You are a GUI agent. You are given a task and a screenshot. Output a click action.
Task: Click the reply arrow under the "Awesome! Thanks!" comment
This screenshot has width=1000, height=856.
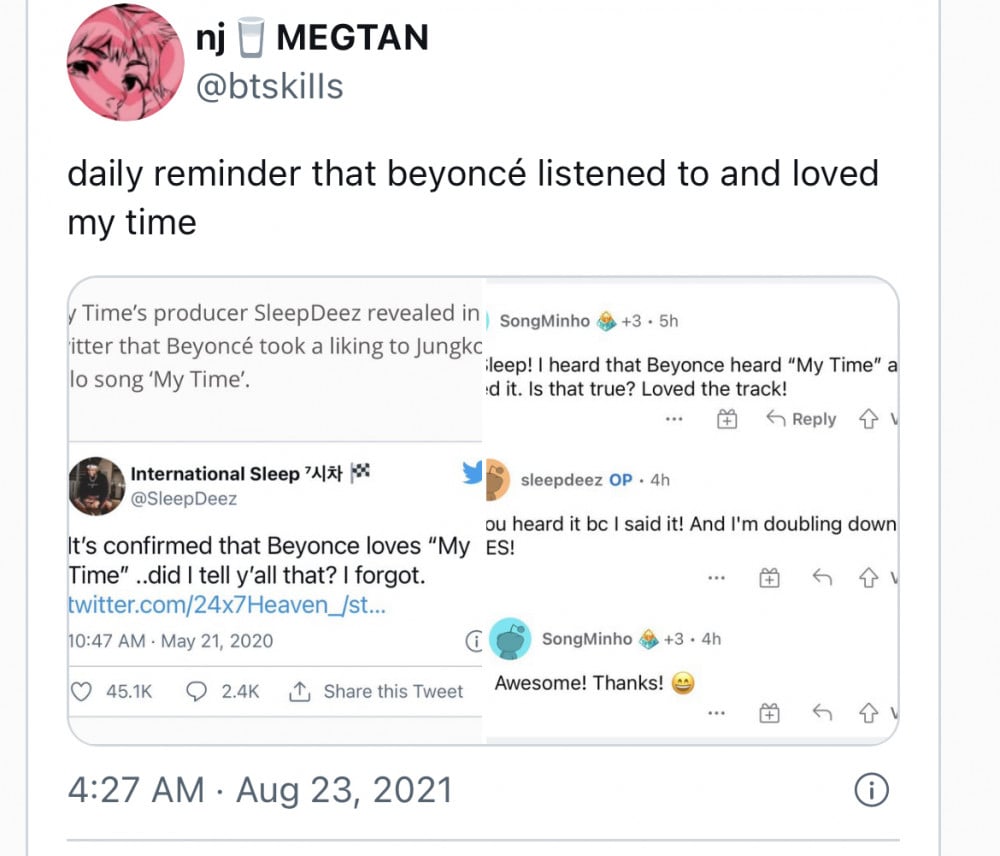[x=823, y=713]
